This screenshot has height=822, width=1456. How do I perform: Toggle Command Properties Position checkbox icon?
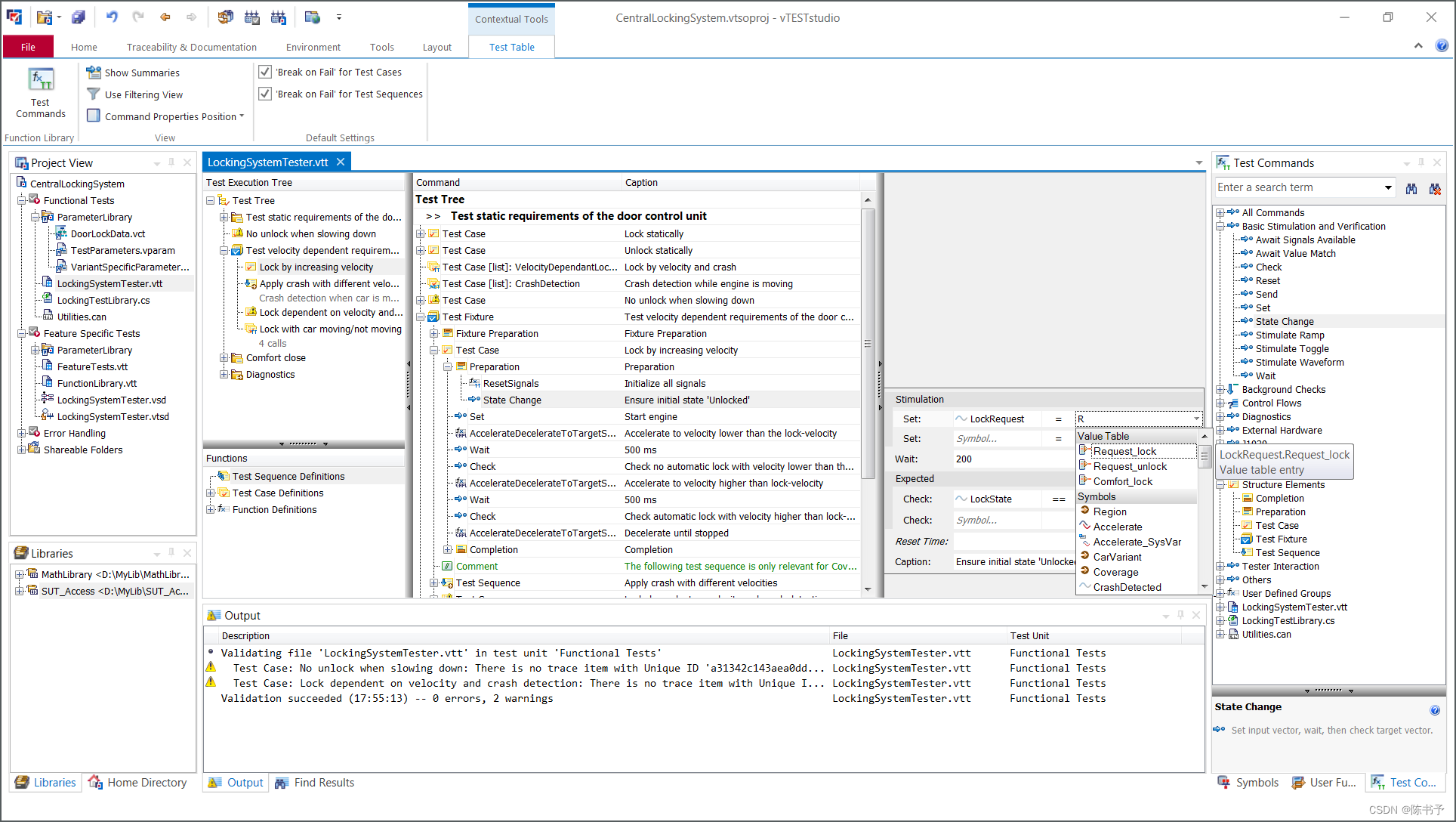point(94,116)
